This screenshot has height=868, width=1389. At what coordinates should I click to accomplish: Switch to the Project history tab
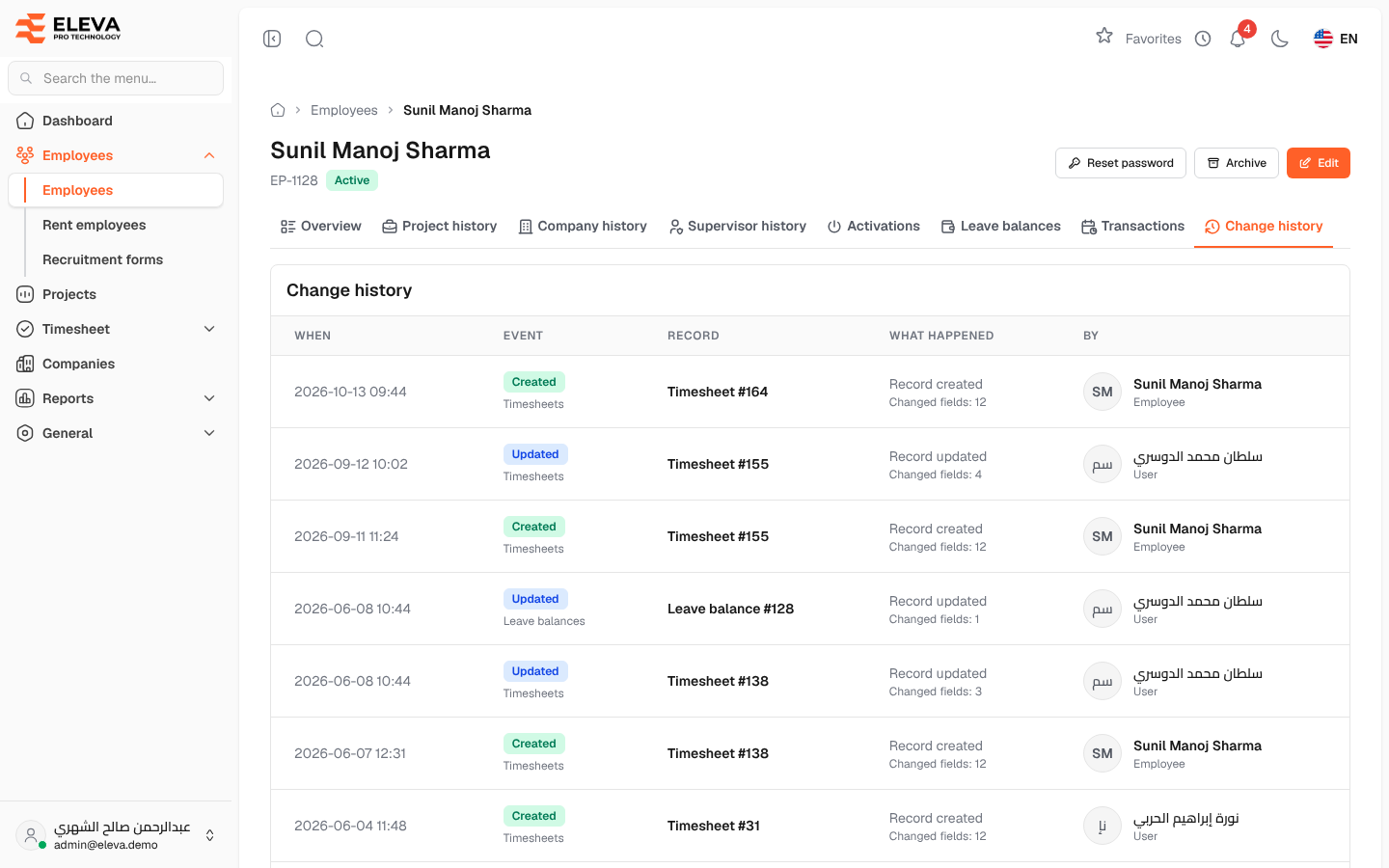(440, 226)
